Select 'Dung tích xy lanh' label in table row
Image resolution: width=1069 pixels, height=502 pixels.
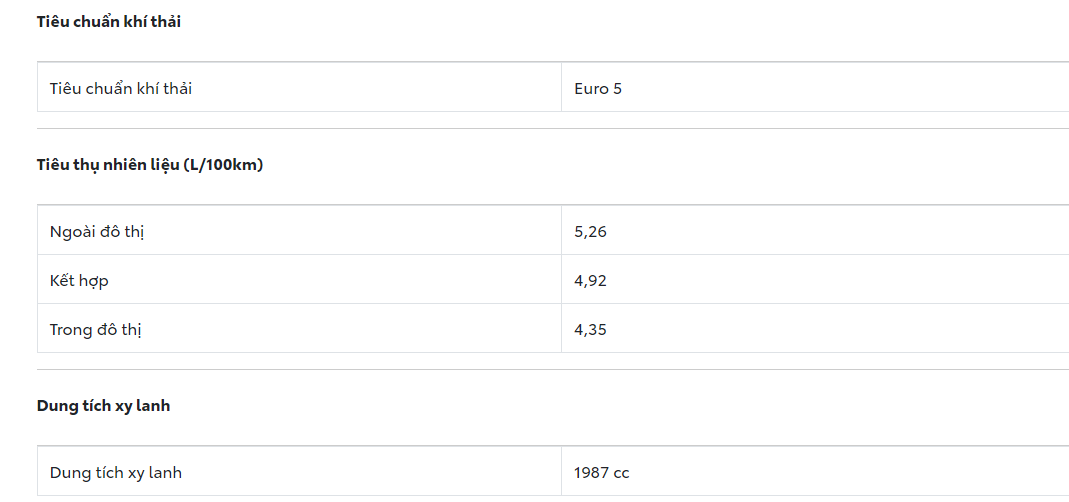pyautogui.click(x=116, y=472)
